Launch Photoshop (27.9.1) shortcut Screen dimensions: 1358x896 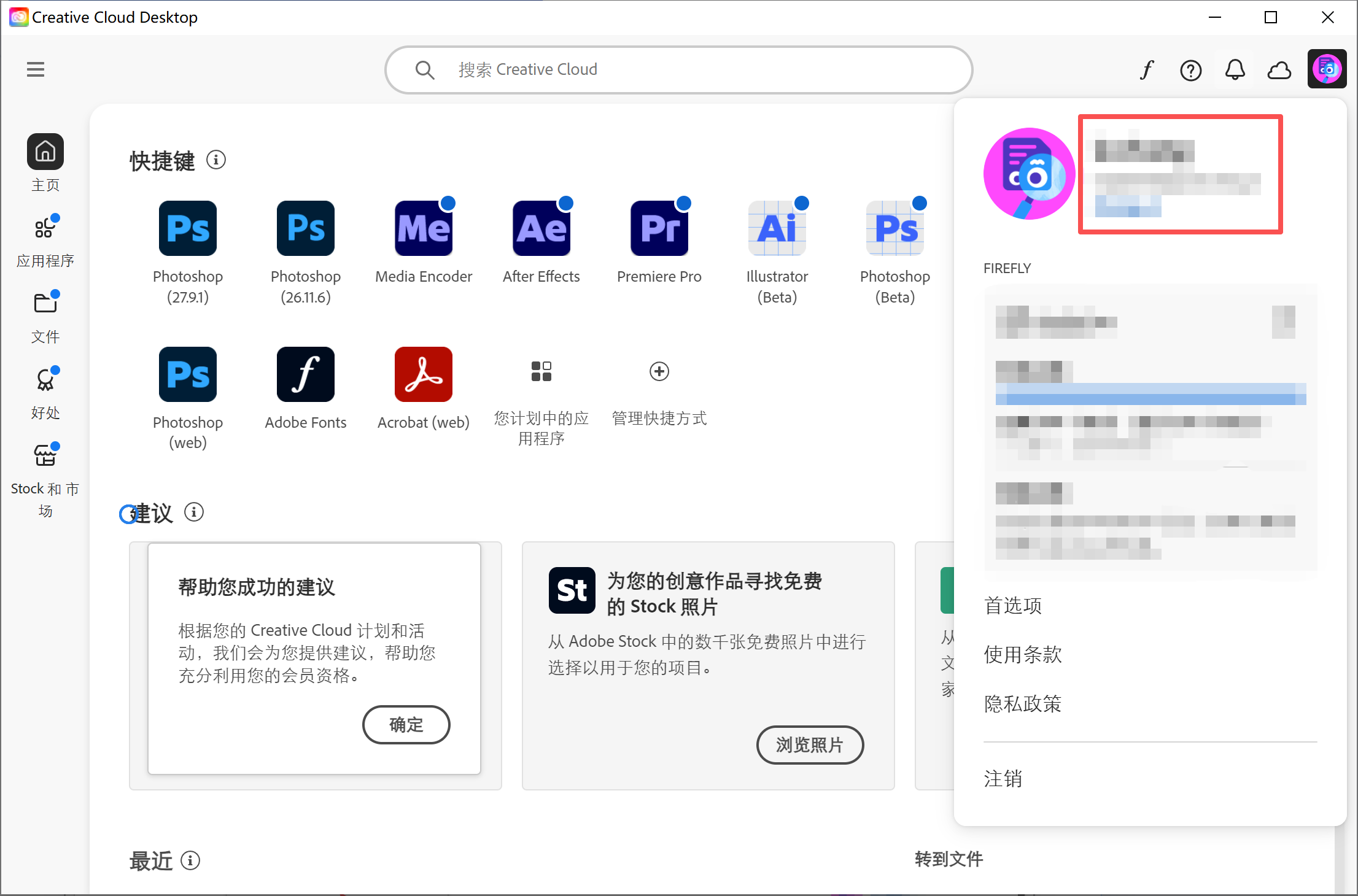(x=188, y=228)
